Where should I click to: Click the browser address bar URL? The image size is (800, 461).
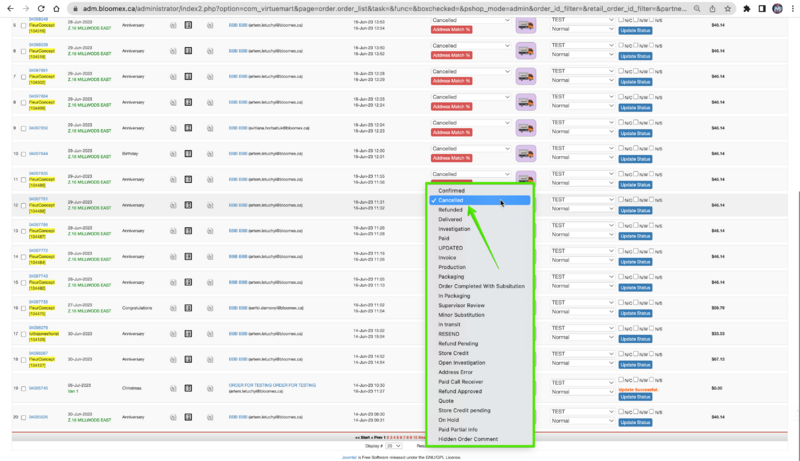click(383, 9)
